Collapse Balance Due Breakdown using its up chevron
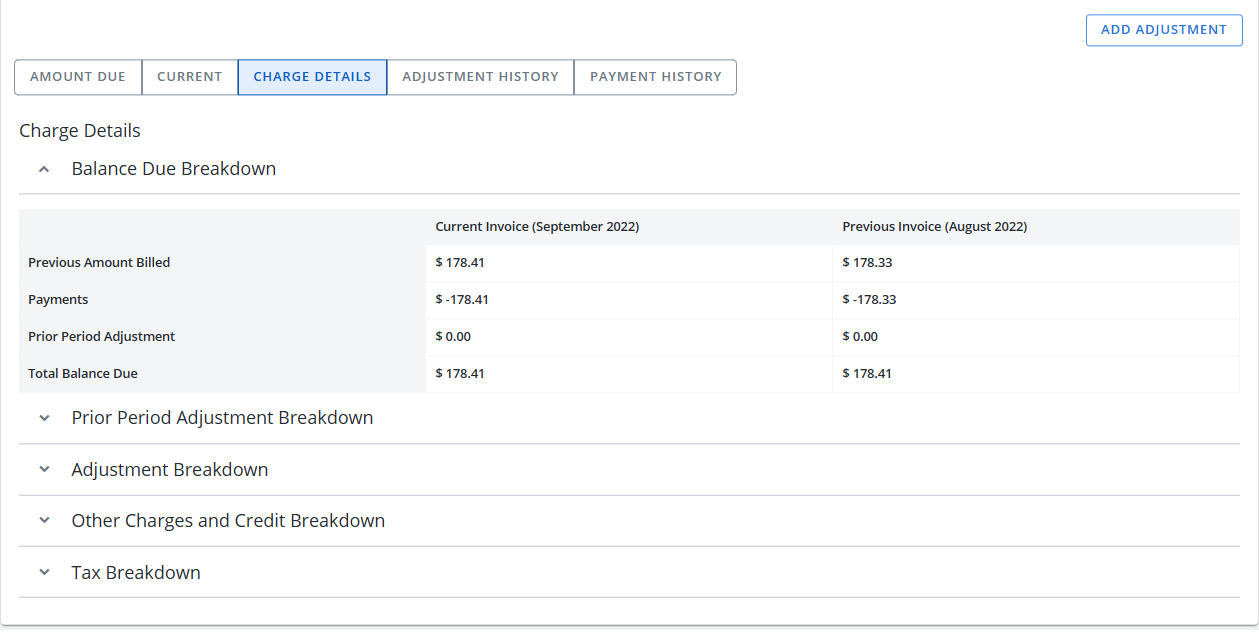The width and height of the screenshot is (1259, 640). [x=44, y=170]
